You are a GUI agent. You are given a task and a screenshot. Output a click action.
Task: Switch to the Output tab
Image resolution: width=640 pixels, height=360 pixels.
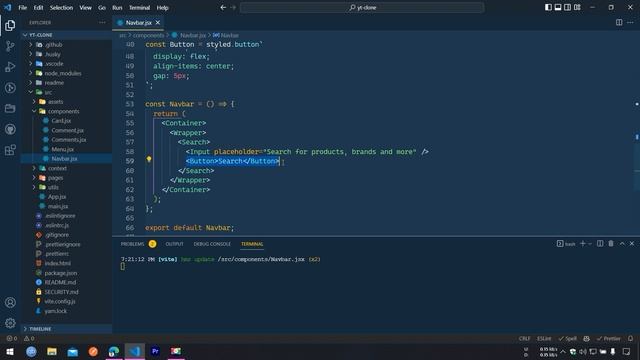pyautogui.click(x=174, y=244)
